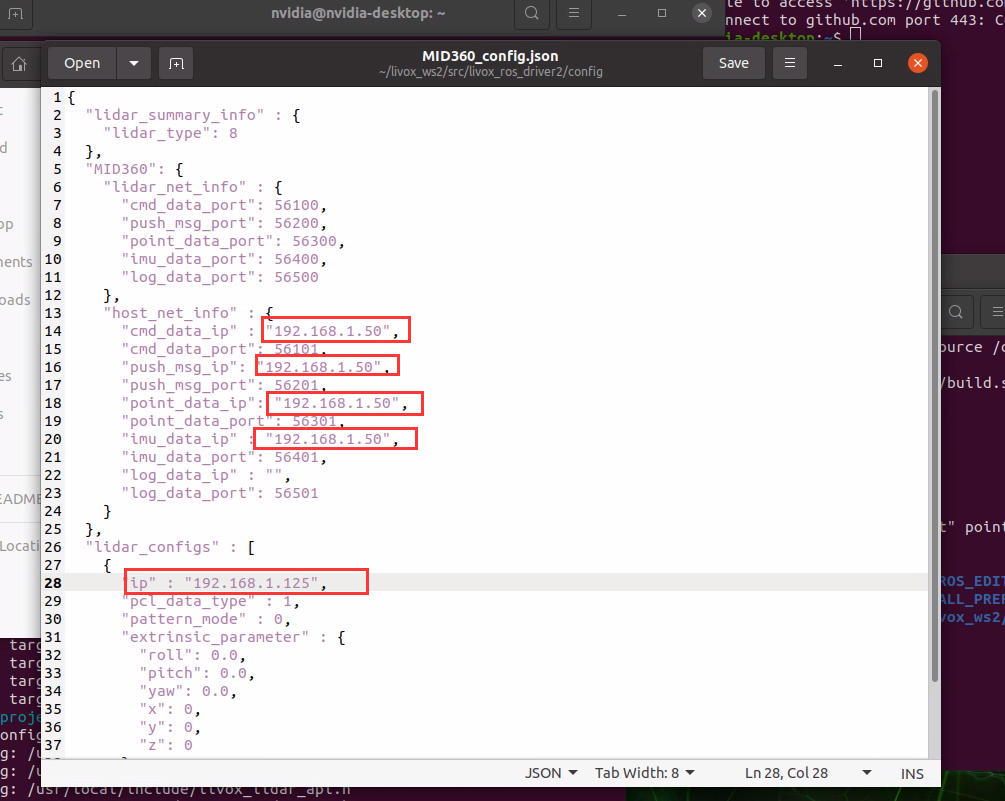Click the "log_data_port": 56501 line
Image resolution: width=1005 pixels, height=801 pixels.
click(x=220, y=493)
